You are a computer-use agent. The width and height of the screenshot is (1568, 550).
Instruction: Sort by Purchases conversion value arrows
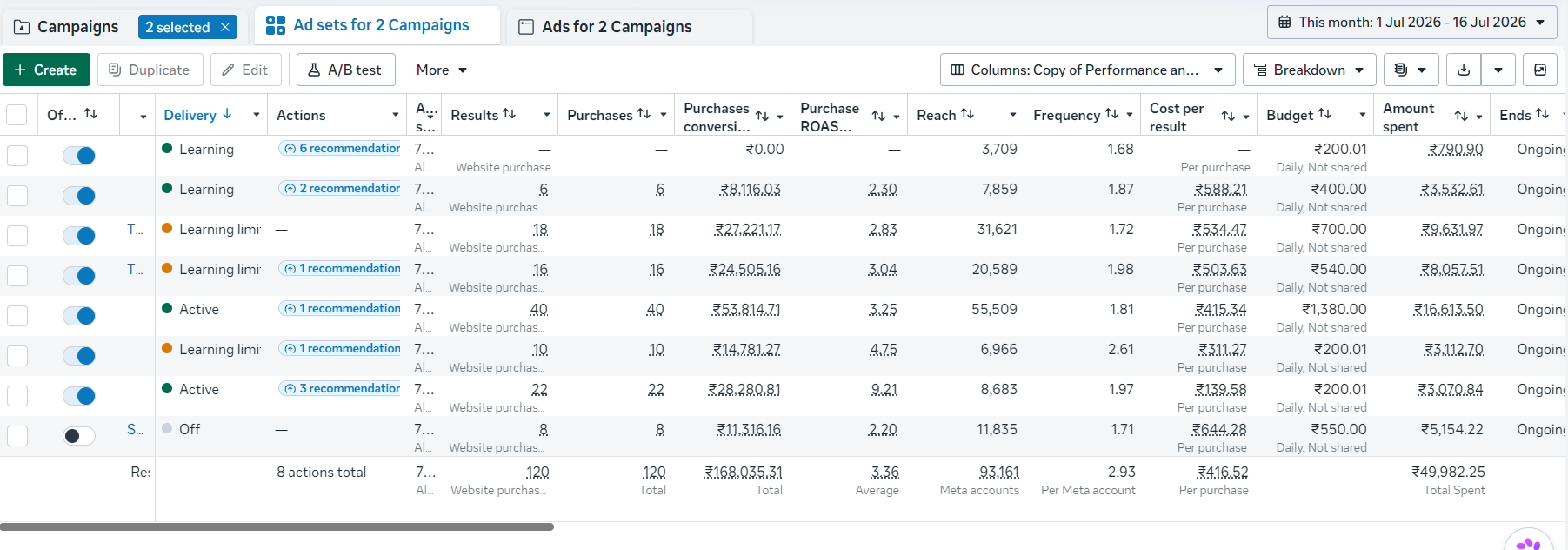pyautogui.click(x=762, y=116)
